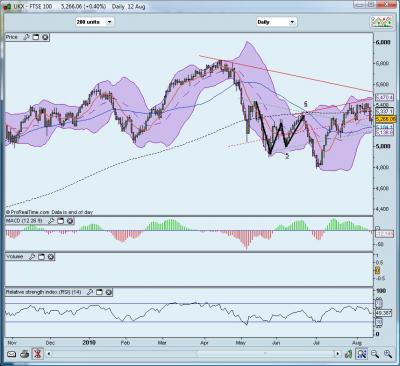Image resolution: width=400 pixels, height=366 pixels.
Task: Toggle the red cursor tool button
Action: (x=37, y=354)
